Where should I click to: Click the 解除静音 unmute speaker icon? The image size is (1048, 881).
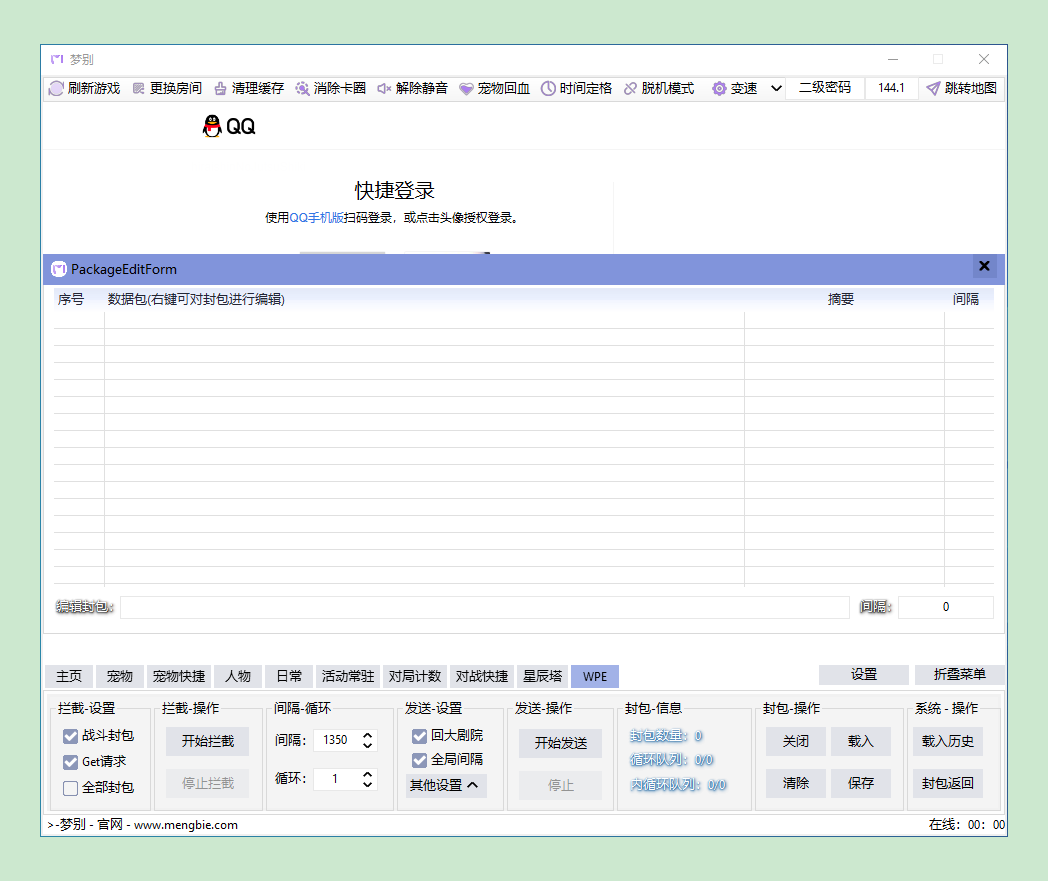pyautogui.click(x=384, y=88)
